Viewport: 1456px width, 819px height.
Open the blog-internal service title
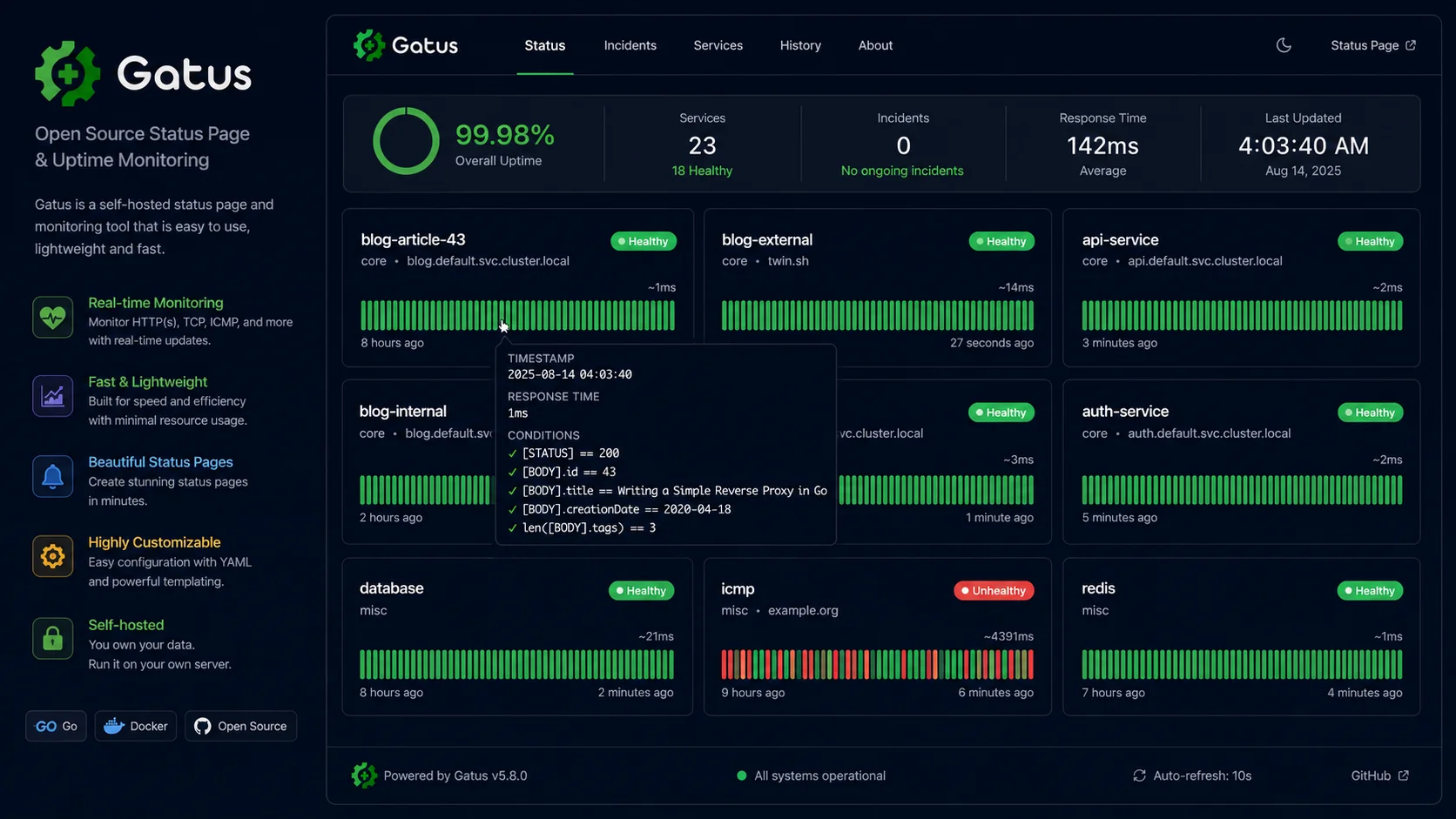pos(403,411)
